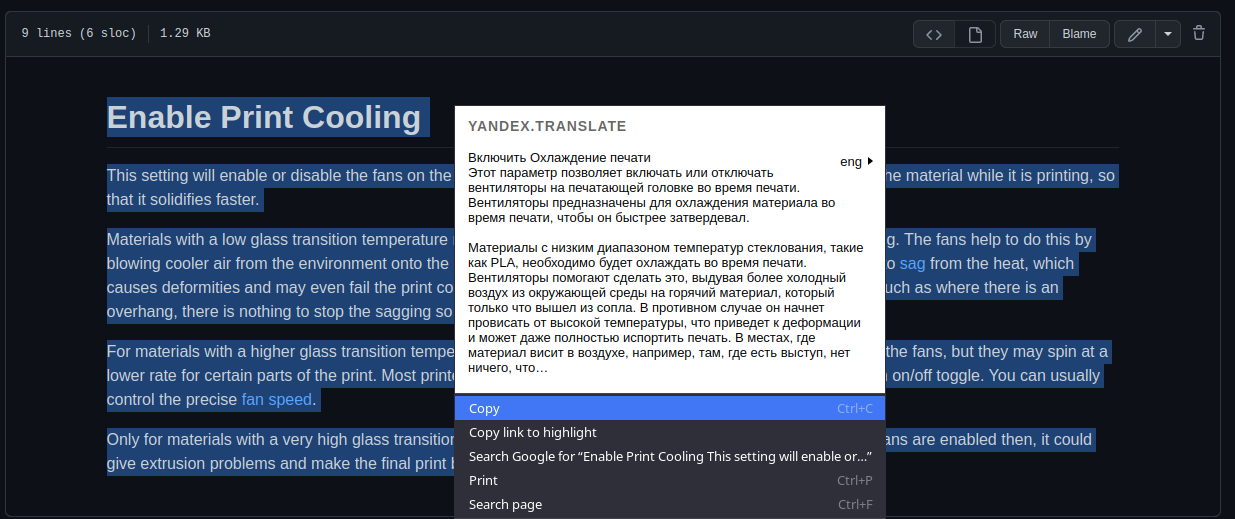The height and width of the screenshot is (519, 1235).
Task: Click the YANDEX.TRANSLATE header
Action: [x=547, y=126]
